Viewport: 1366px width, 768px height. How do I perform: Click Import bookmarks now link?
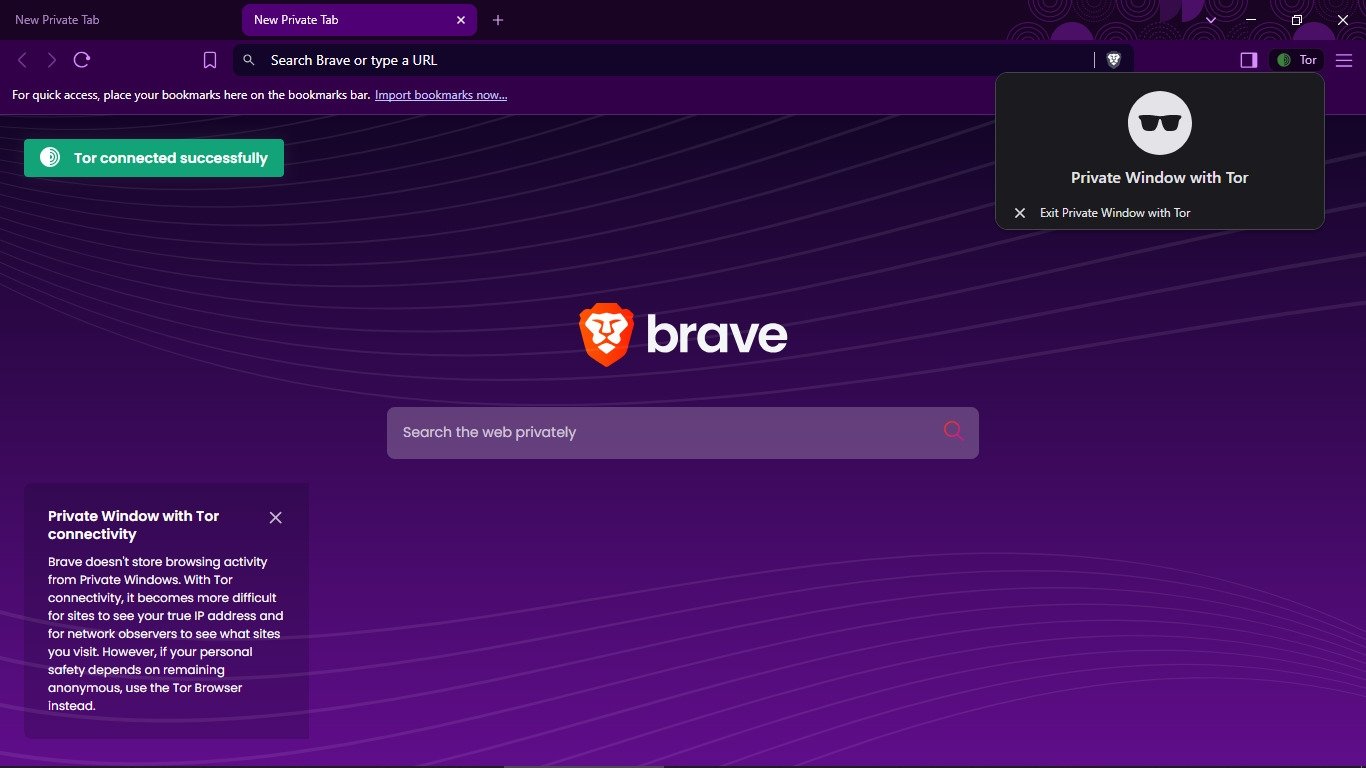[x=441, y=95]
